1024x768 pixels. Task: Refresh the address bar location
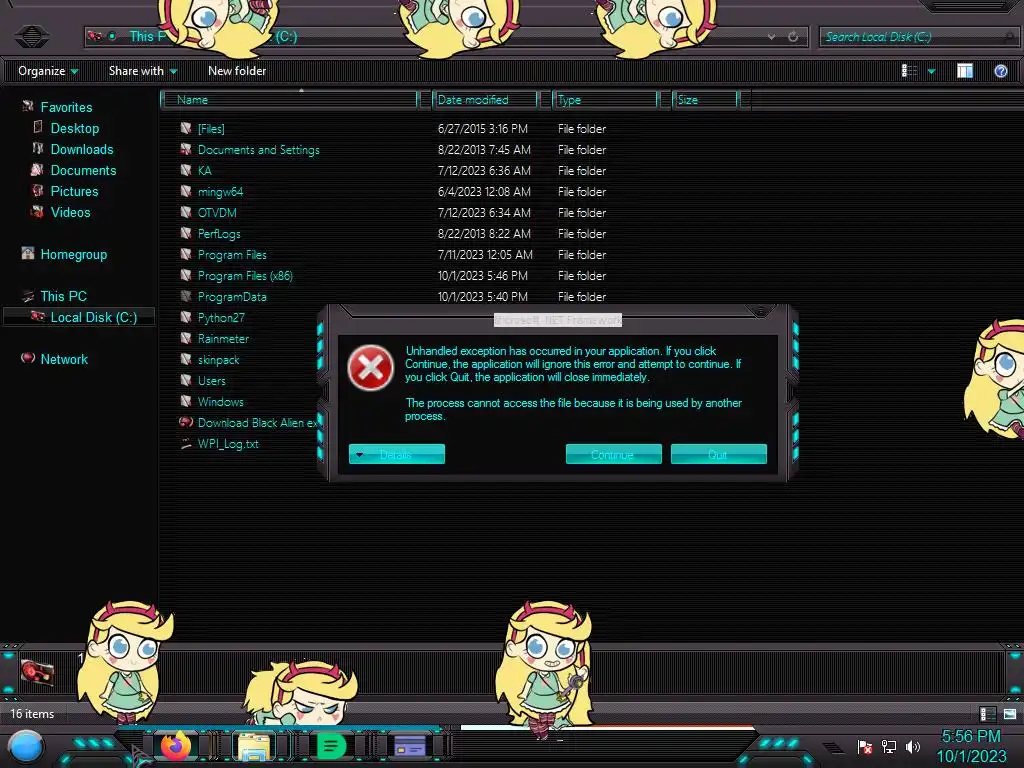(x=793, y=37)
